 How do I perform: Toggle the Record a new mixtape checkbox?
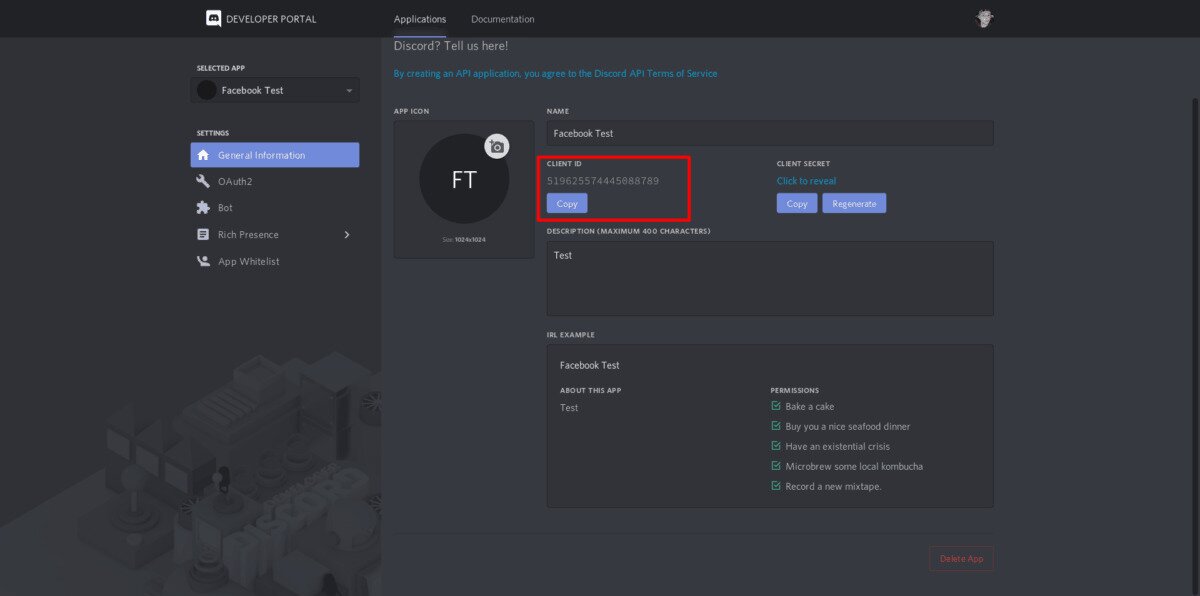[776, 486]
